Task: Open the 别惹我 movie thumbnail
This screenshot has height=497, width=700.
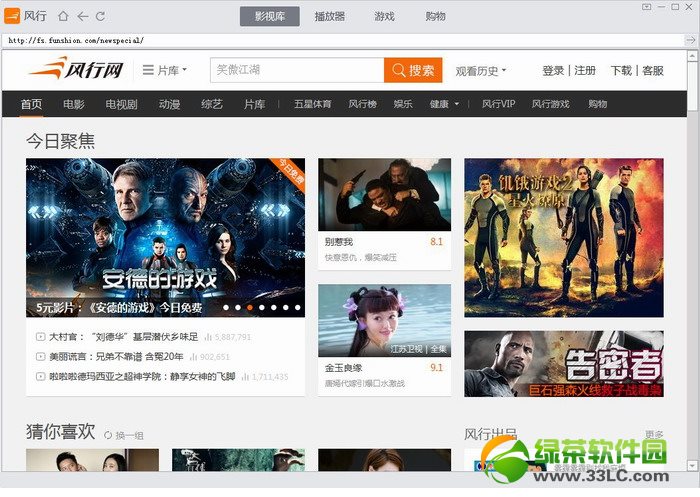Action: pyautogui.click(x=384, y=195)
